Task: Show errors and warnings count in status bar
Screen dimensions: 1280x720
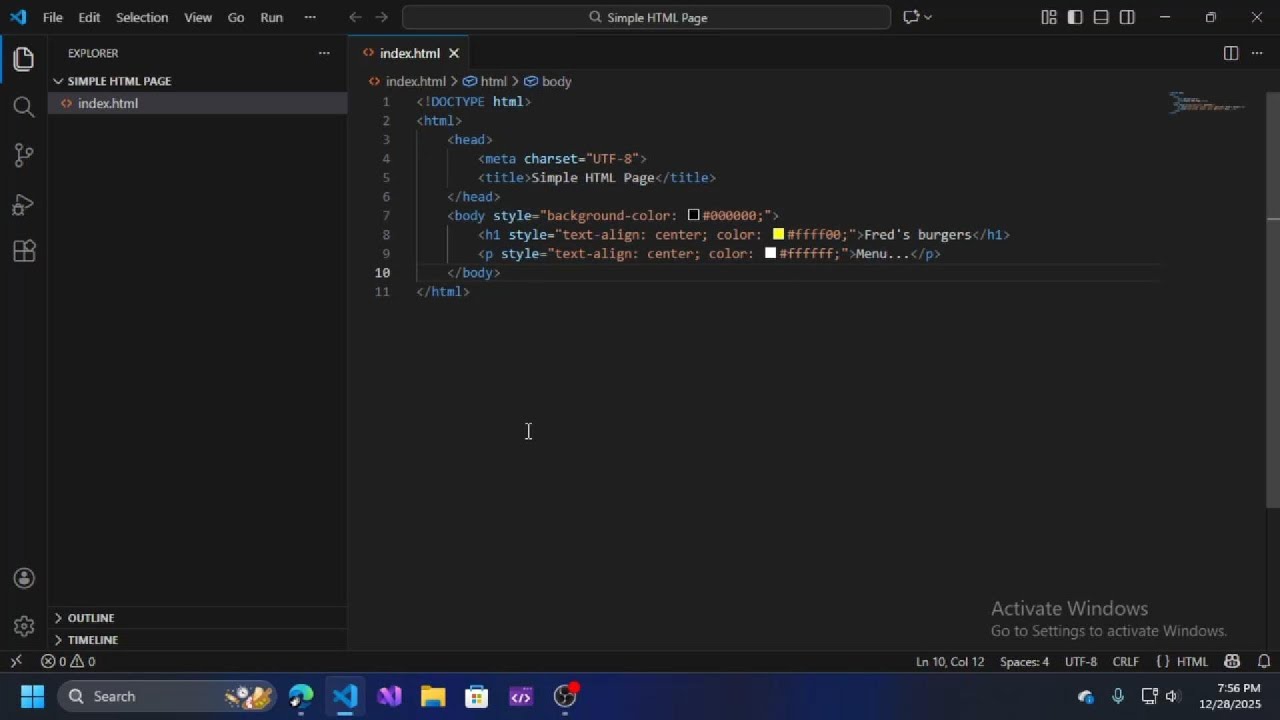Action: point(68,661)
